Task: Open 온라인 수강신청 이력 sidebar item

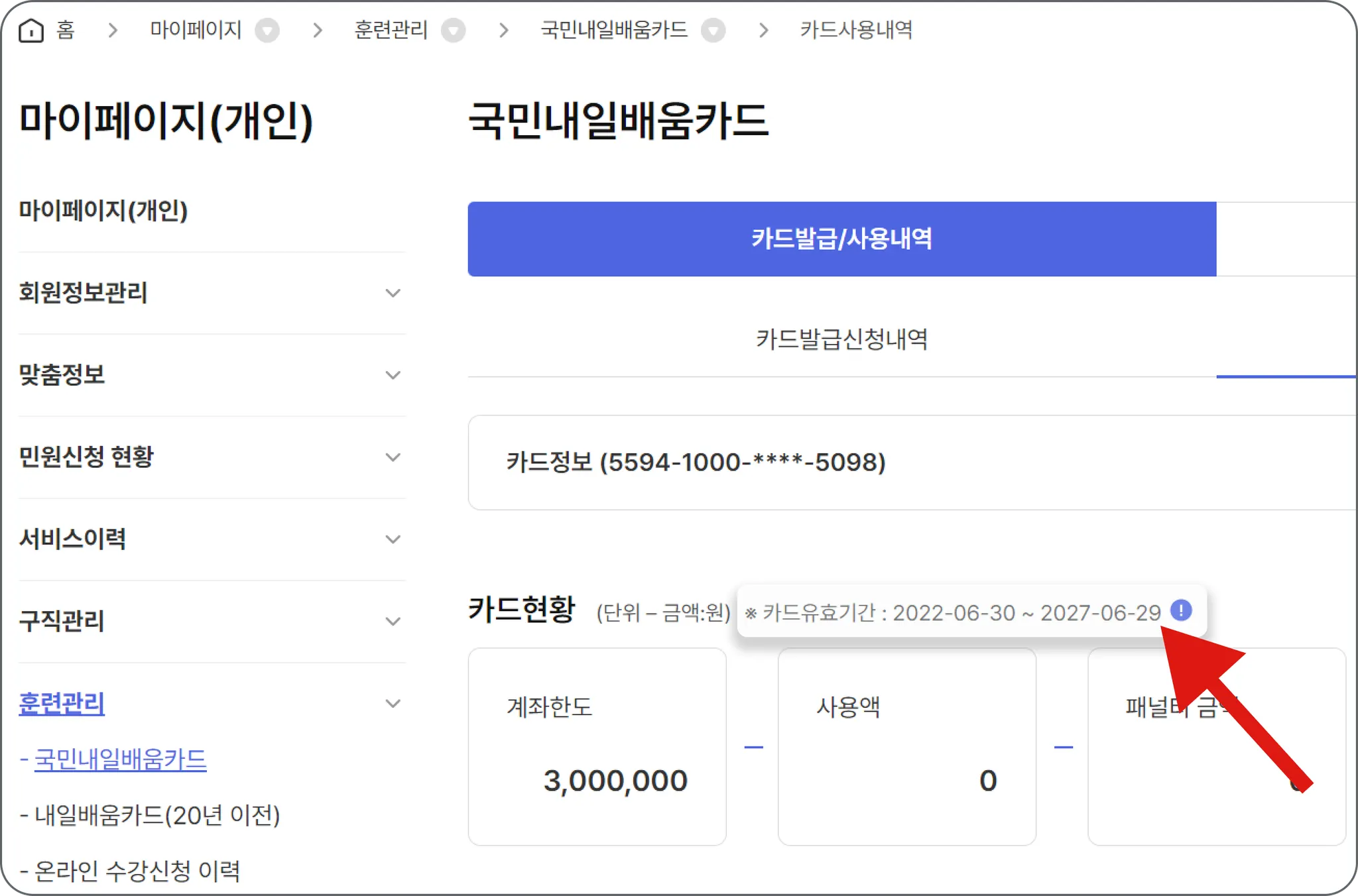Action: pyautogui.click(x=137, y=871)
